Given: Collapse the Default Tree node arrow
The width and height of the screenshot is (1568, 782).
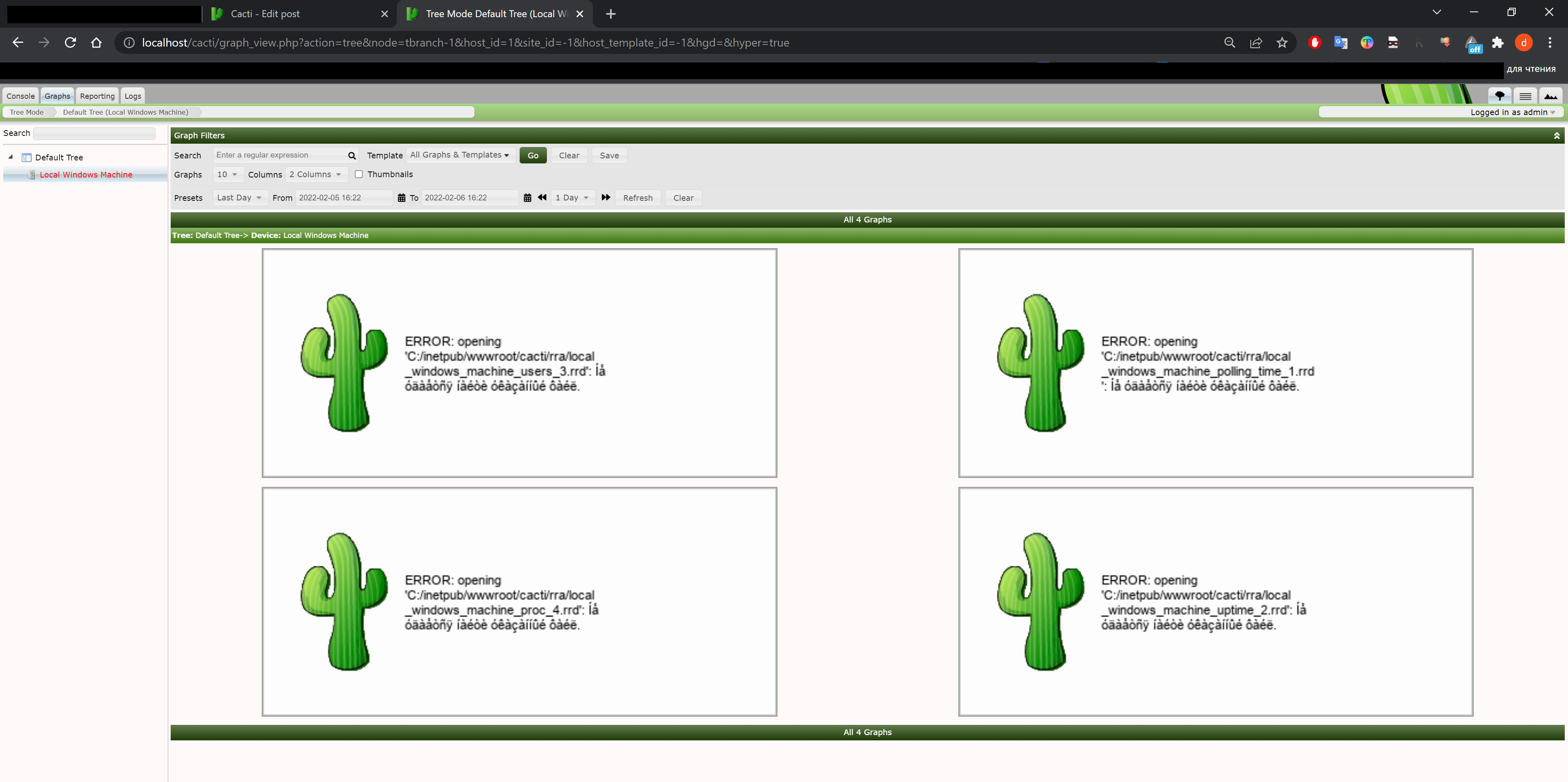Looking at the screenshot, I should 10,157.
